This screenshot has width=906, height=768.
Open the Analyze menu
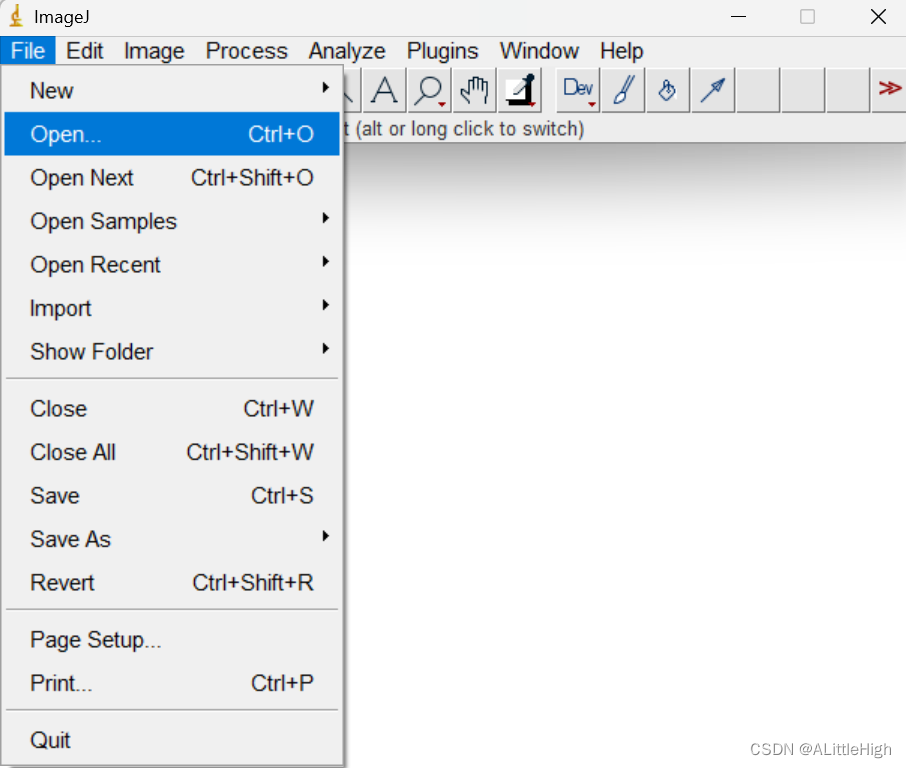(x=347, y=51)
